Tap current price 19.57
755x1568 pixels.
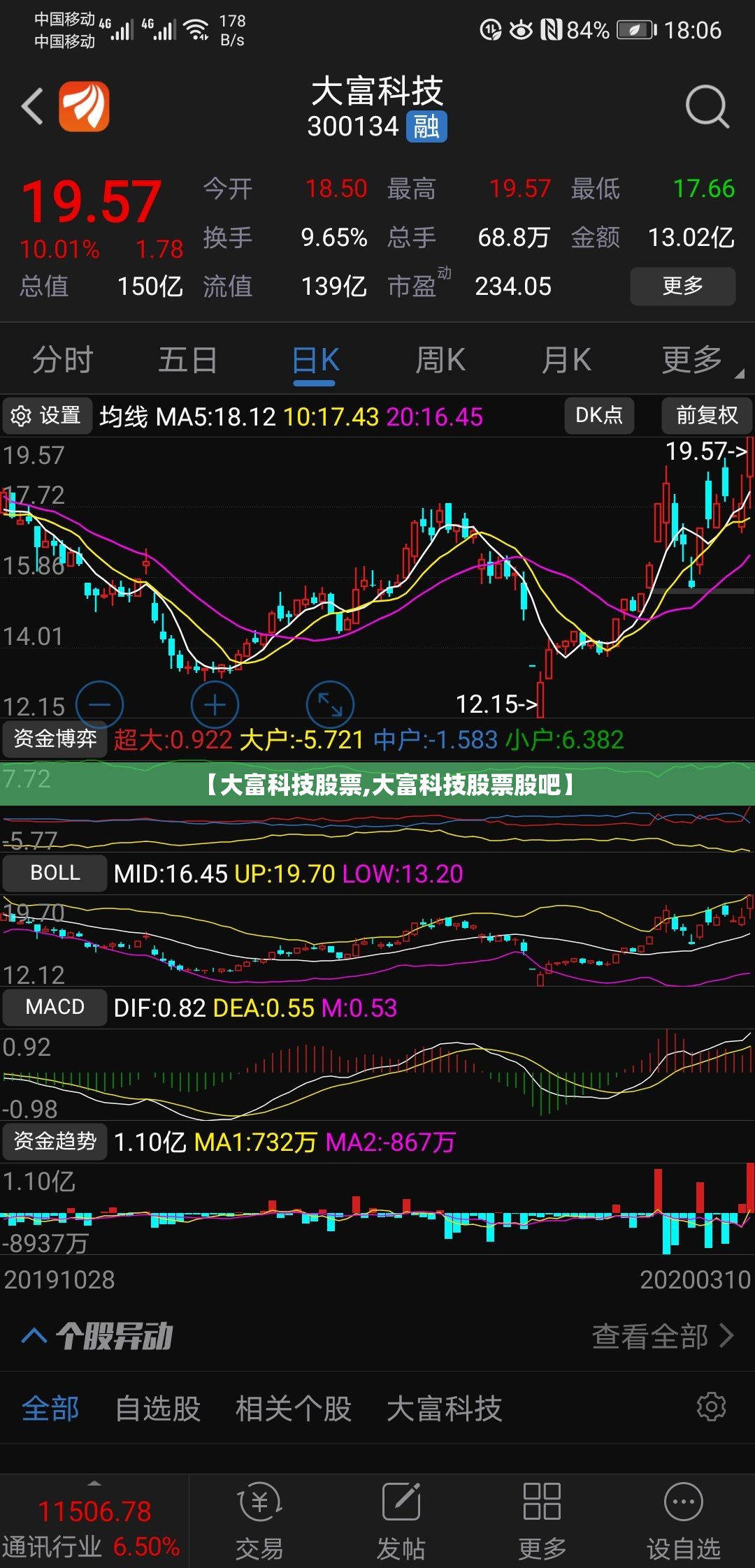coord(92,202)
